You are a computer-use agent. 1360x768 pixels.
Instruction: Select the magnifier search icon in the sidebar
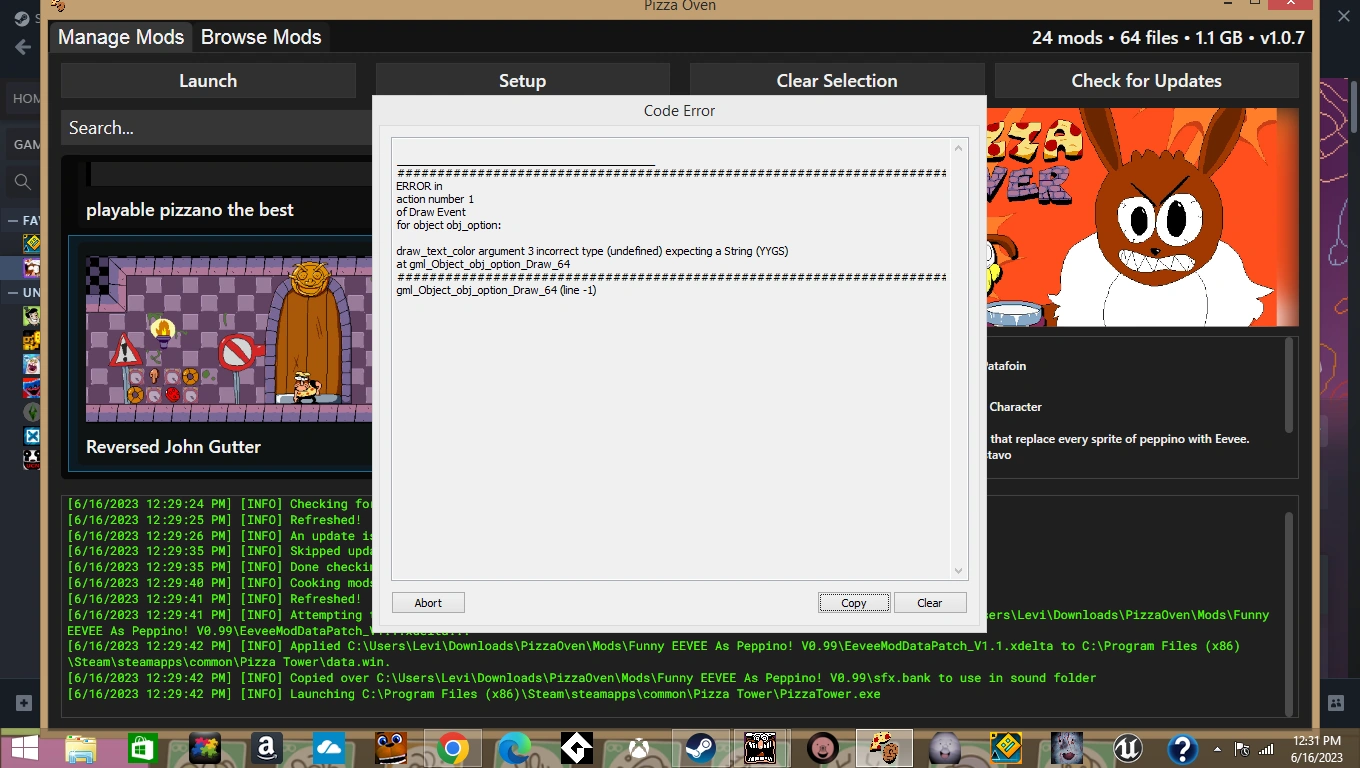22,182
